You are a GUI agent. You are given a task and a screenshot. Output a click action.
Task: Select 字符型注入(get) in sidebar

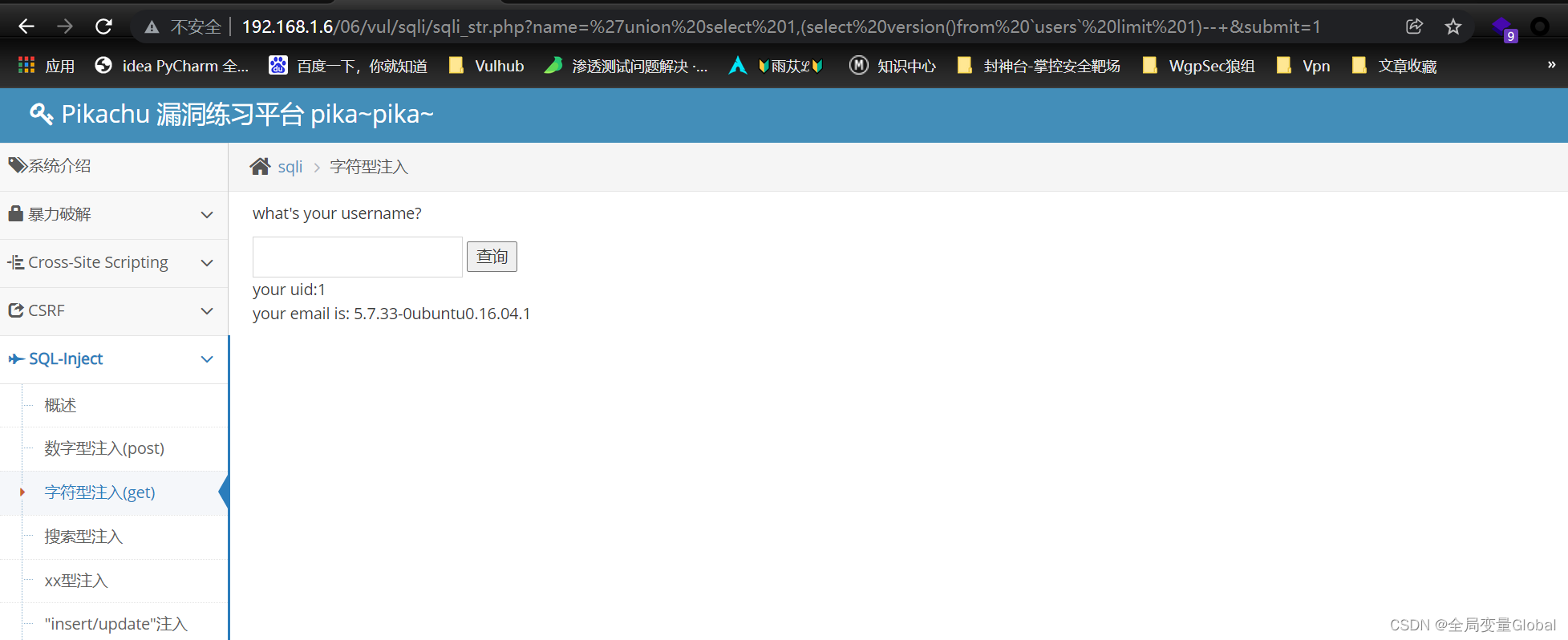tap(99, 492)
